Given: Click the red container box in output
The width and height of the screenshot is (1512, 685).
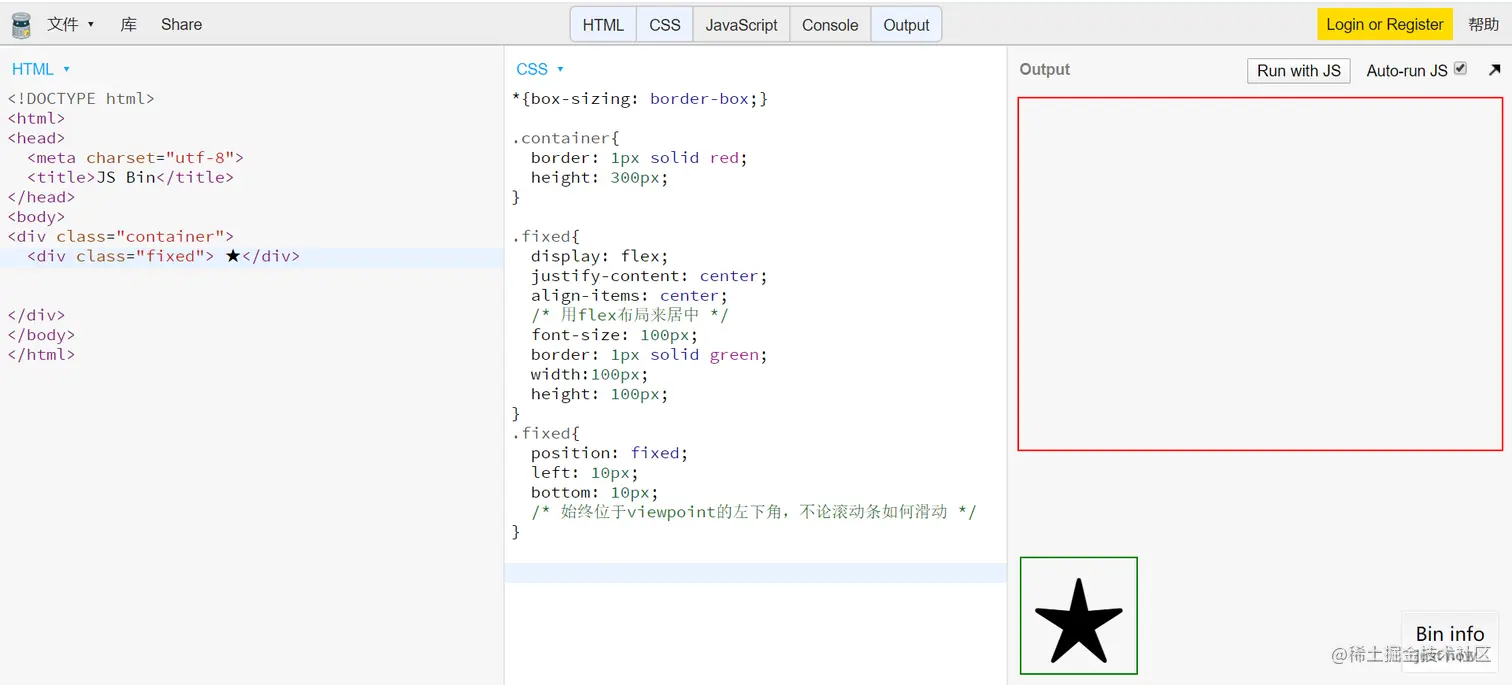Looking at the screenshot, I should coord(1260,274).
